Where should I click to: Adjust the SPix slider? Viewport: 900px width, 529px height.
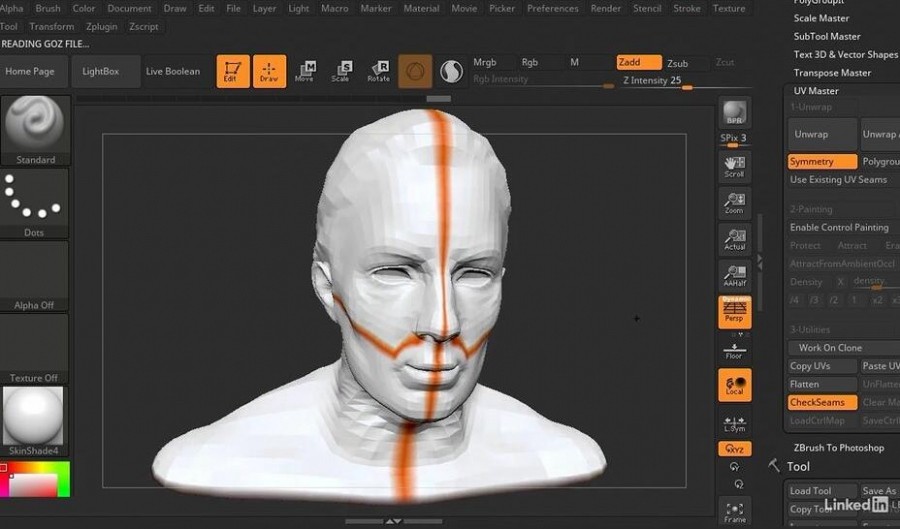point(734,139)
